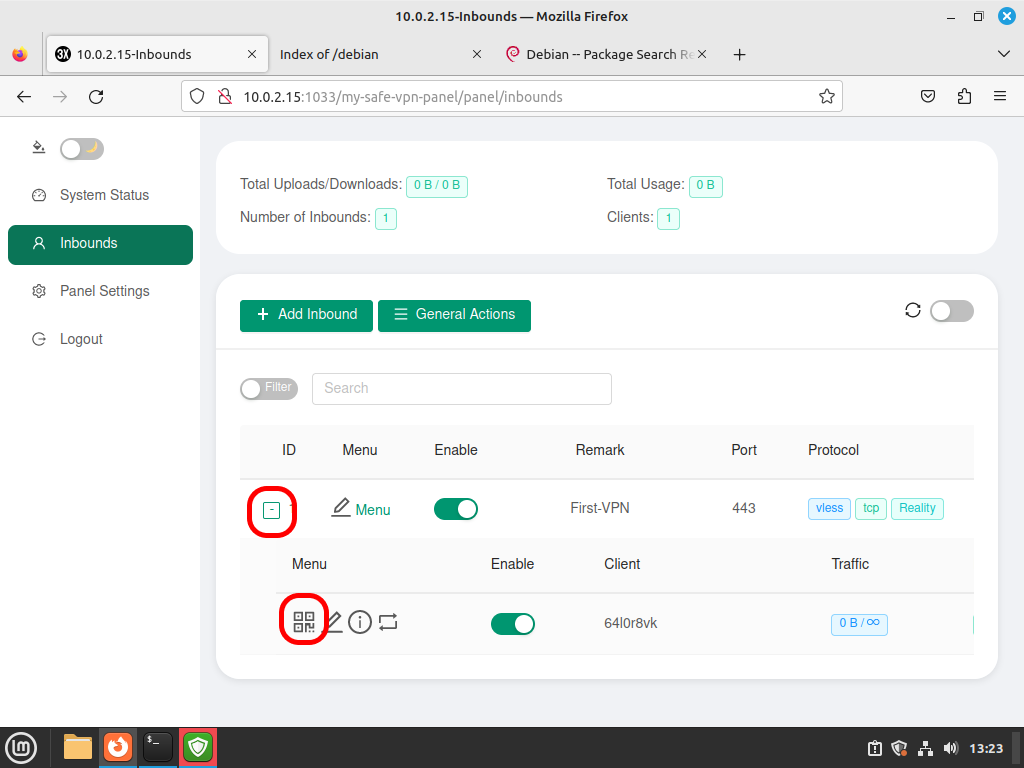Click the refresh icon beside auto-refresh switch
The width and height of the screenshot is (1024, 768).
click(x=913, y=310)
